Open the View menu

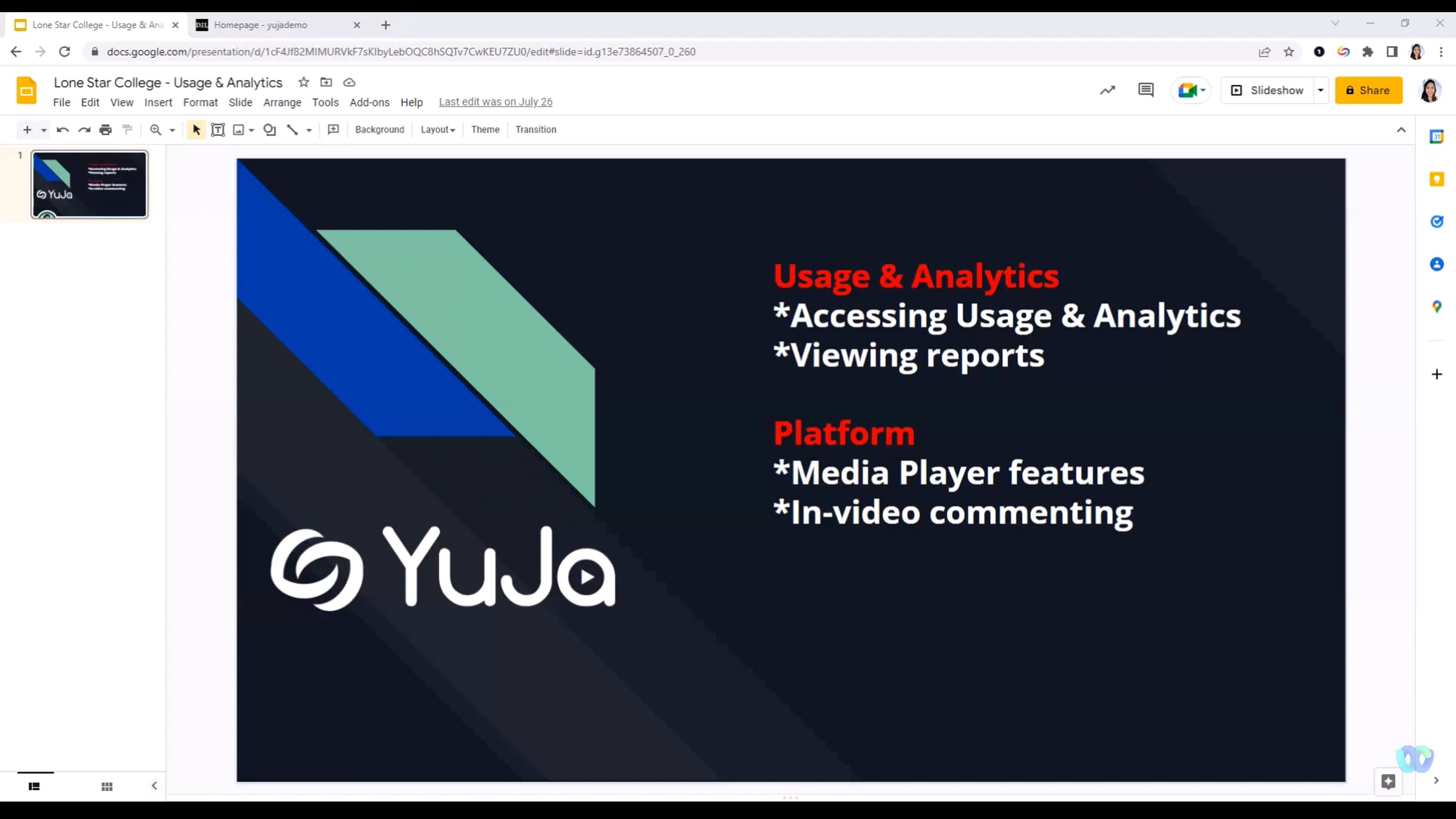pyautogui.click(x=121, y=103)
